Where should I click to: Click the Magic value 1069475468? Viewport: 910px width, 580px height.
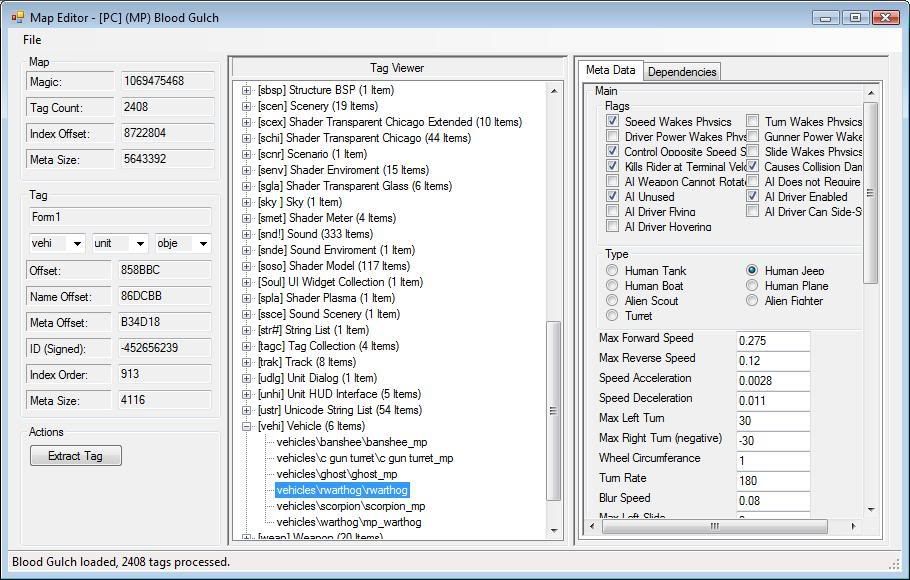(167, 81)
